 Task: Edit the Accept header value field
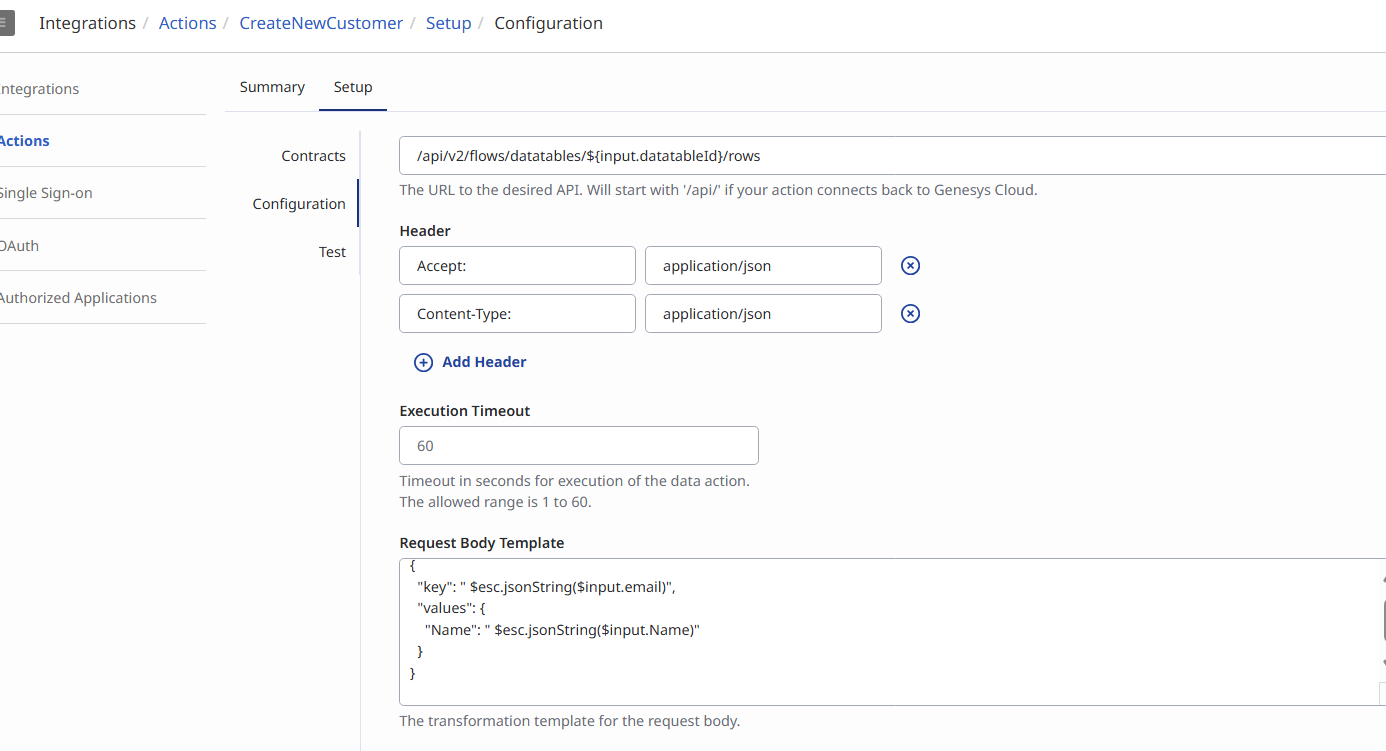[762, 266]
